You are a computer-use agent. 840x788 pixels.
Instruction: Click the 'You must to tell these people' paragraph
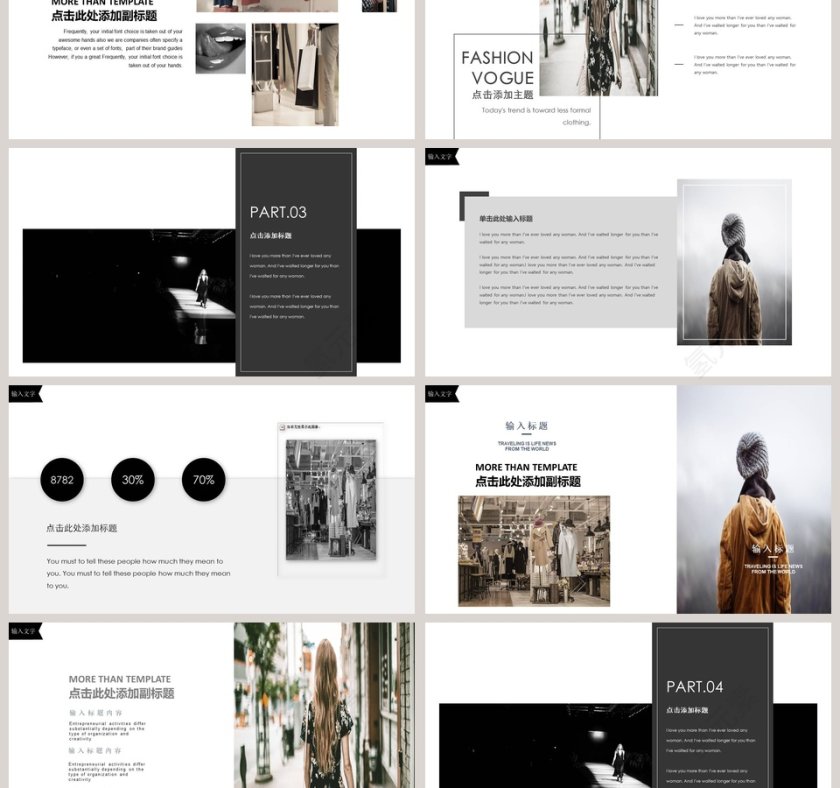point(138,573)
